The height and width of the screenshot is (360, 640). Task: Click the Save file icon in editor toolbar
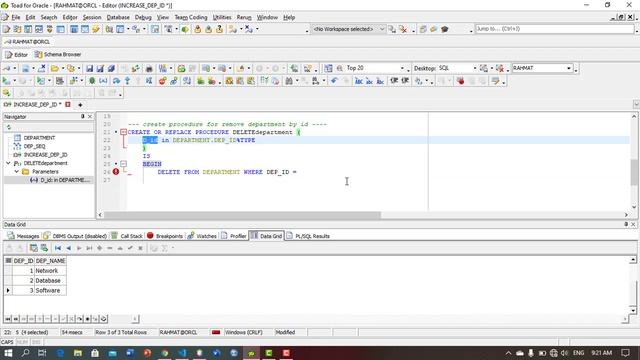[89, 68]
